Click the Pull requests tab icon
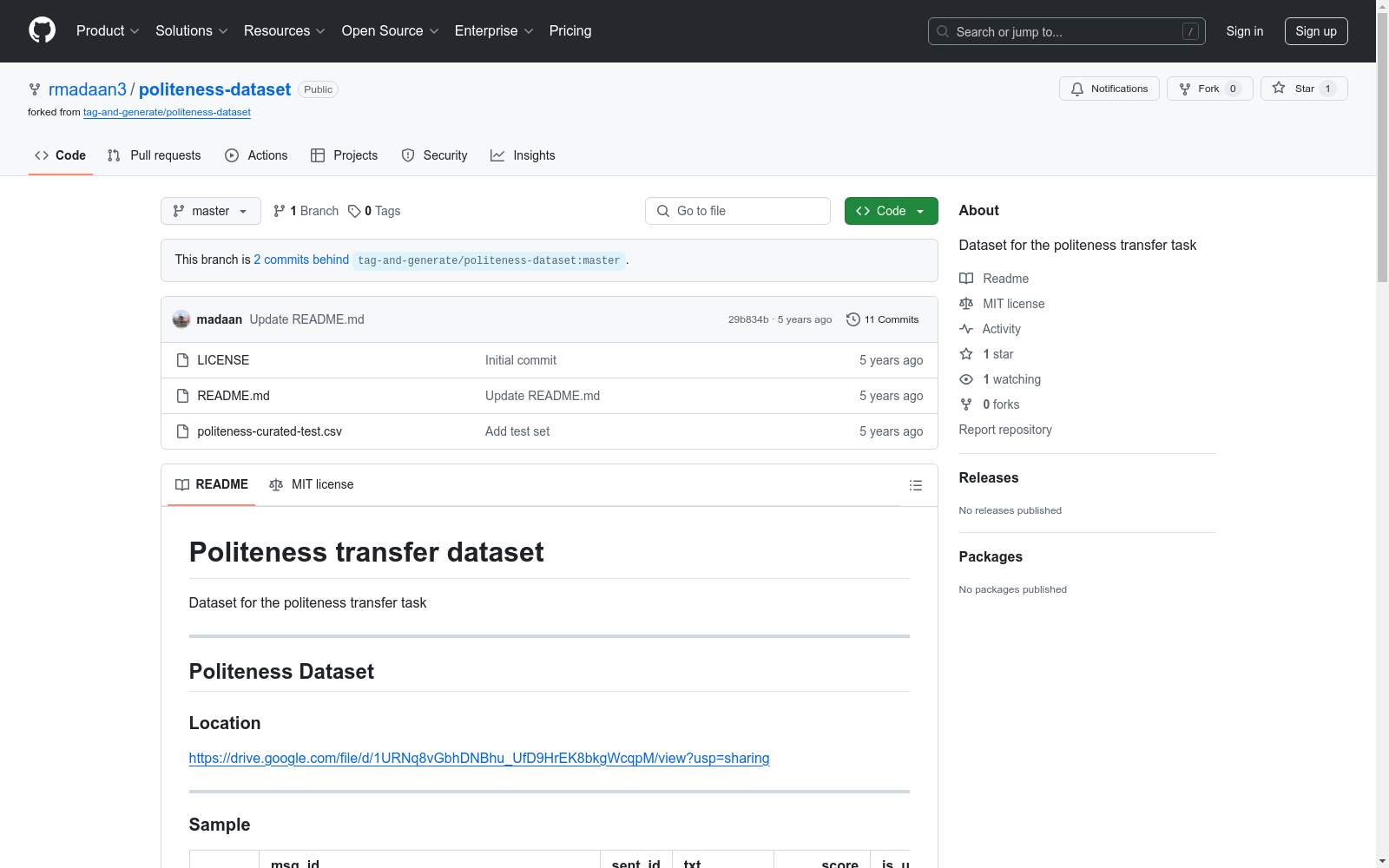The width and height of the screenshot is (1389, 868). click(114, 155)
